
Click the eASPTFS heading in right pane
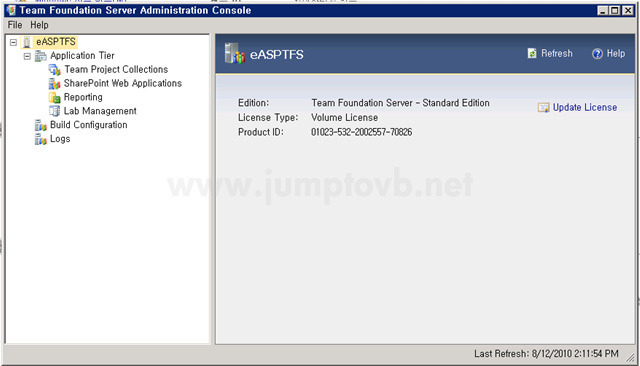click(x=277, y=55)
